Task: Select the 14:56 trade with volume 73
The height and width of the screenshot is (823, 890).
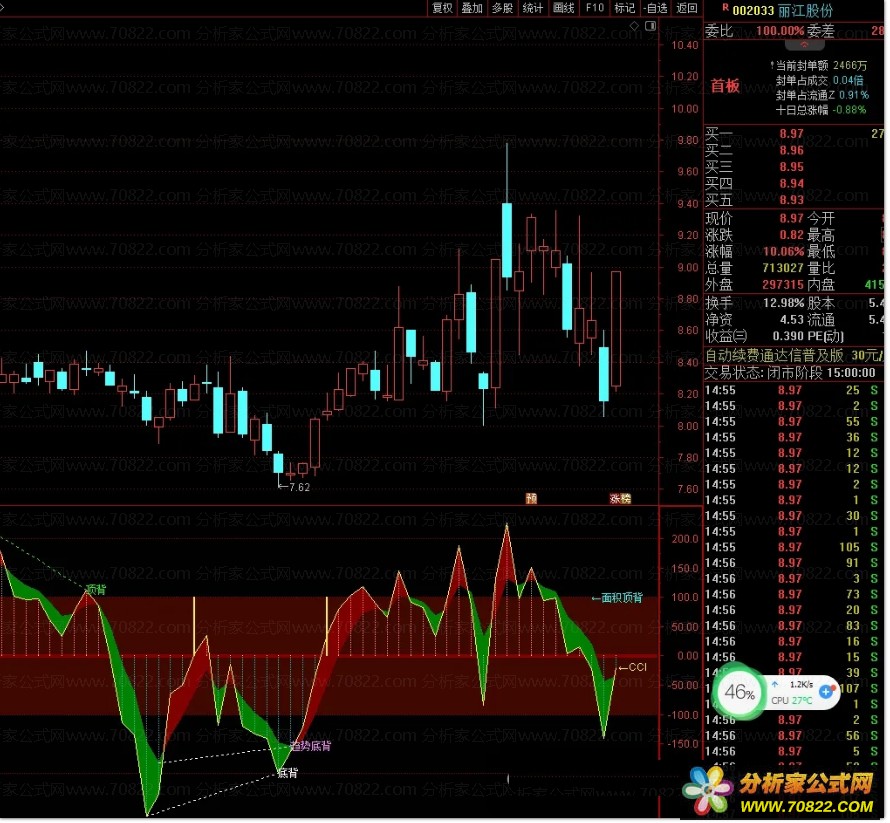Action: click(792, 594)
